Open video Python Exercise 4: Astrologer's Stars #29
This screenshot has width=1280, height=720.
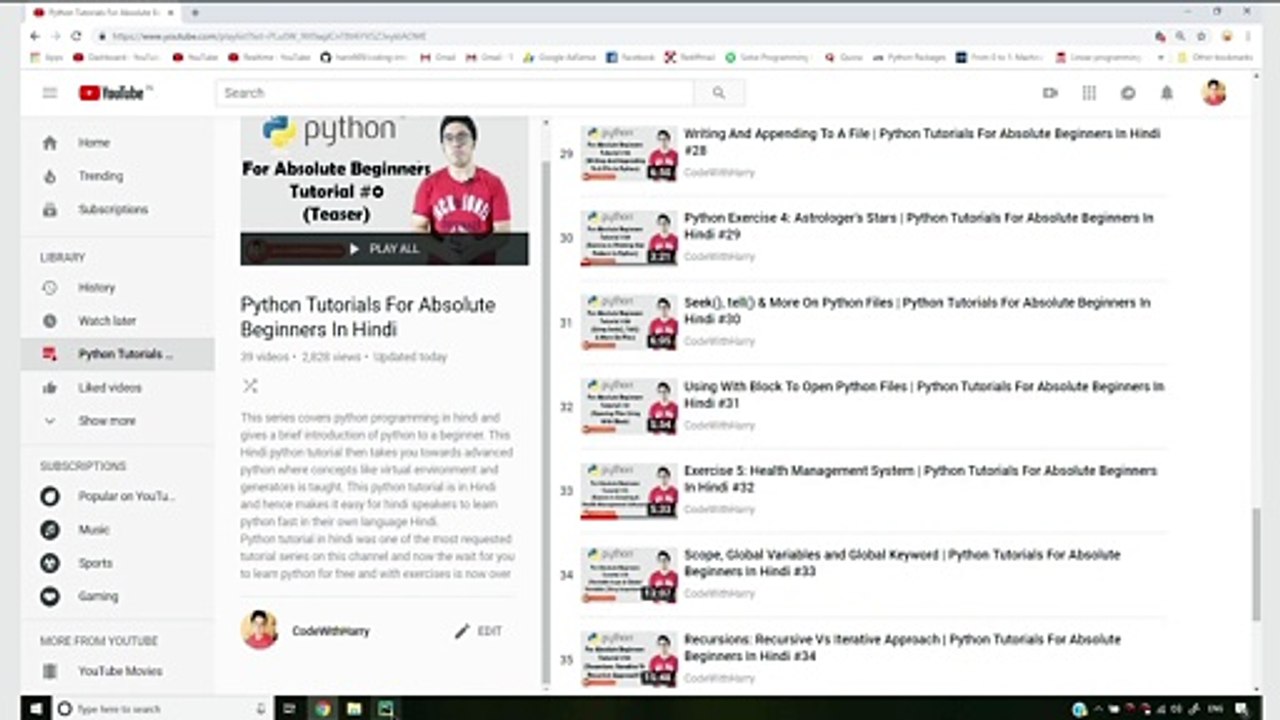tap(918, 226)
